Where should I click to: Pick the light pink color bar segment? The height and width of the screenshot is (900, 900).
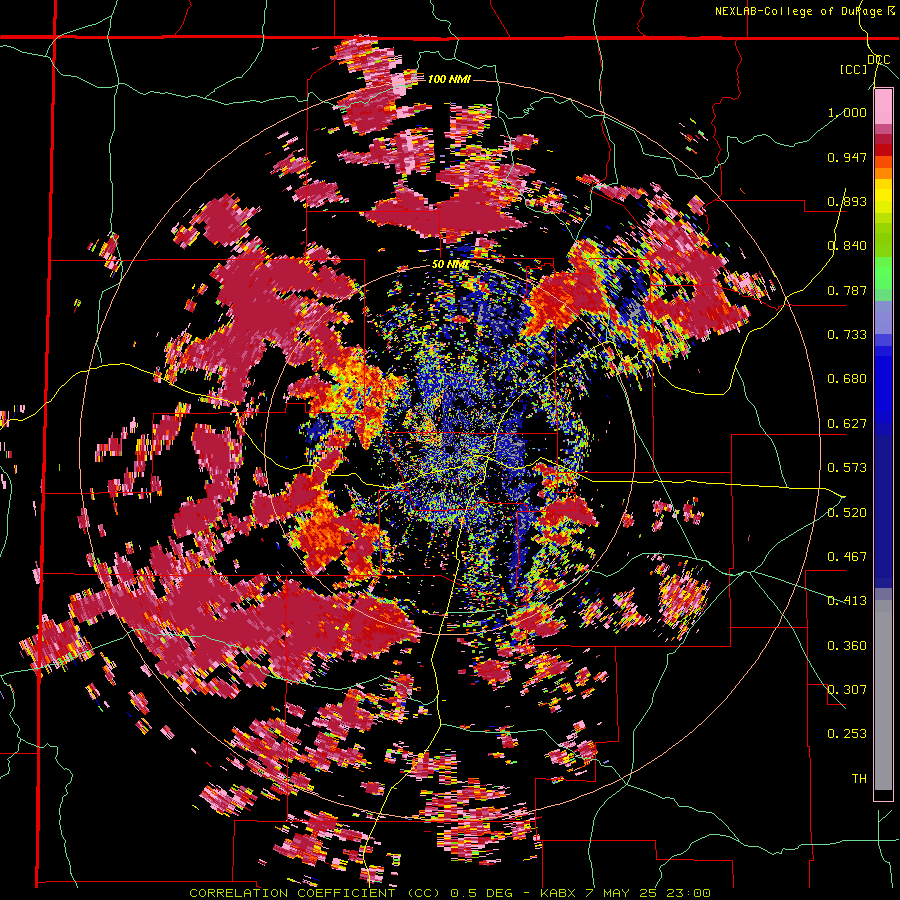pyautogui.click(x=883, y=106)
